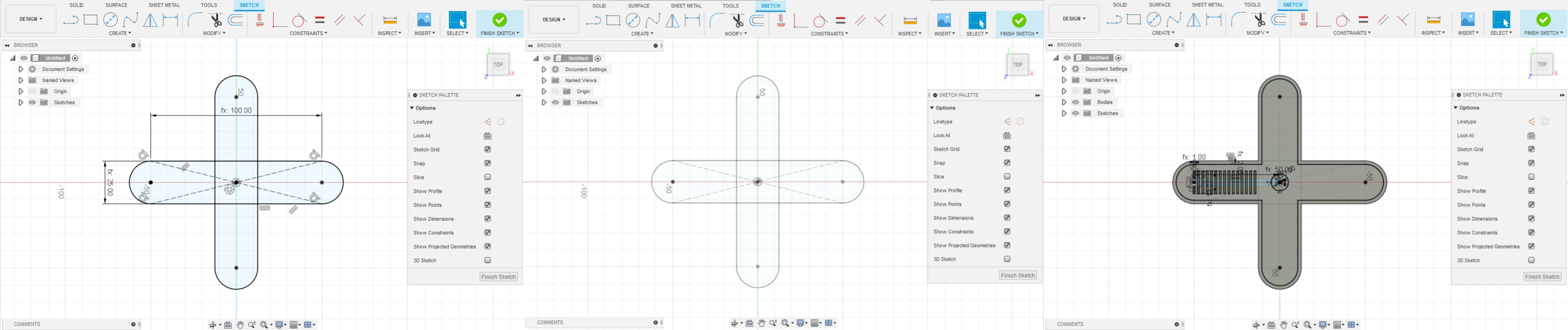Select the Sketch Dimension tool in middle window

[693, 20]
